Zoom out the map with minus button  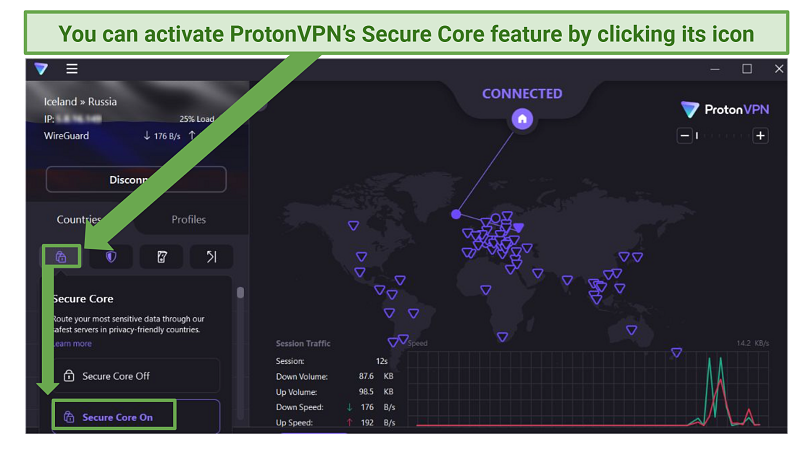684,136
